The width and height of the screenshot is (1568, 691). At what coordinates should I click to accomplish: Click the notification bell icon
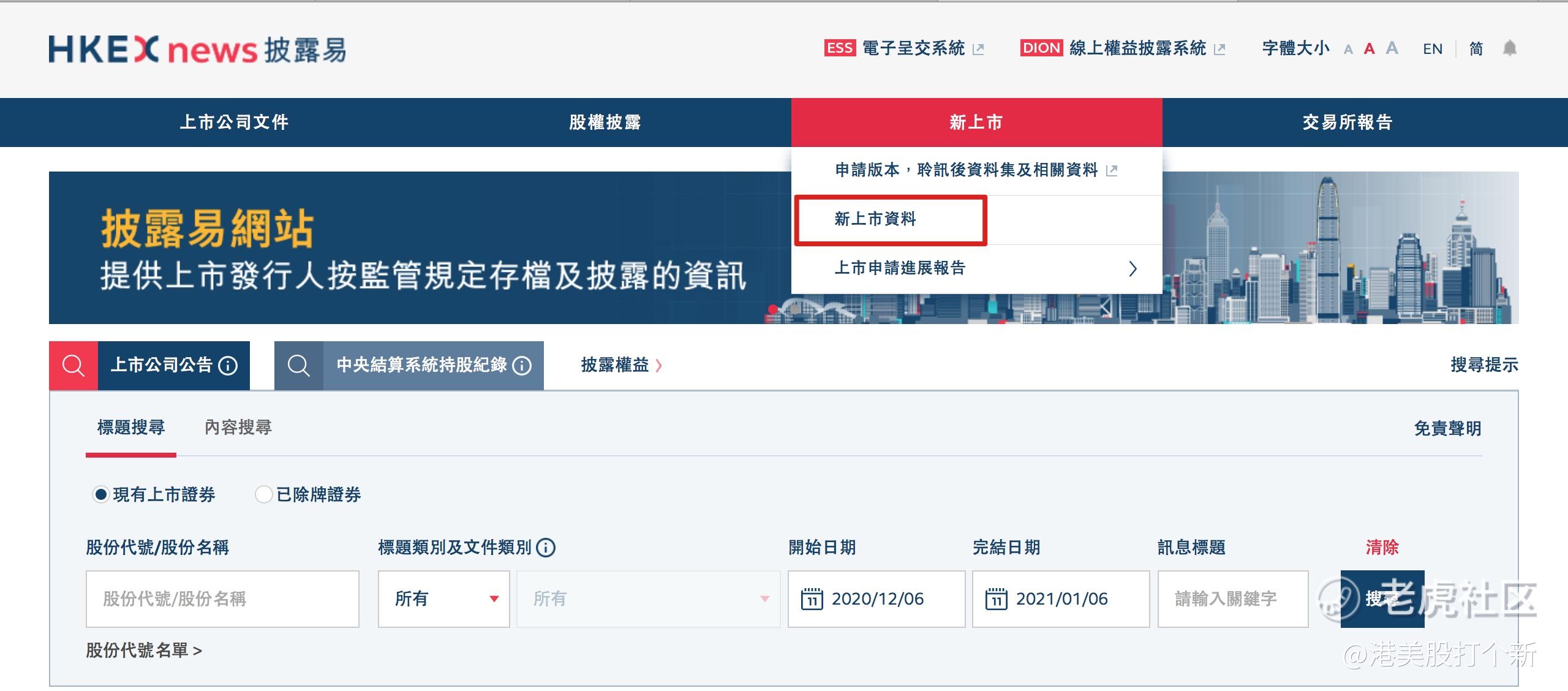pyautogui.click(x=1509, y=48)
